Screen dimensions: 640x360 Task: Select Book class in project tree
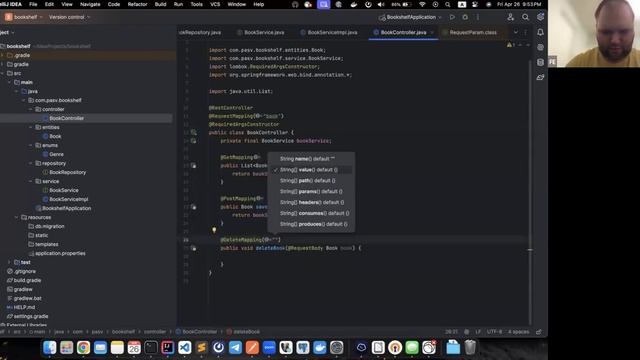pos(55,136)
